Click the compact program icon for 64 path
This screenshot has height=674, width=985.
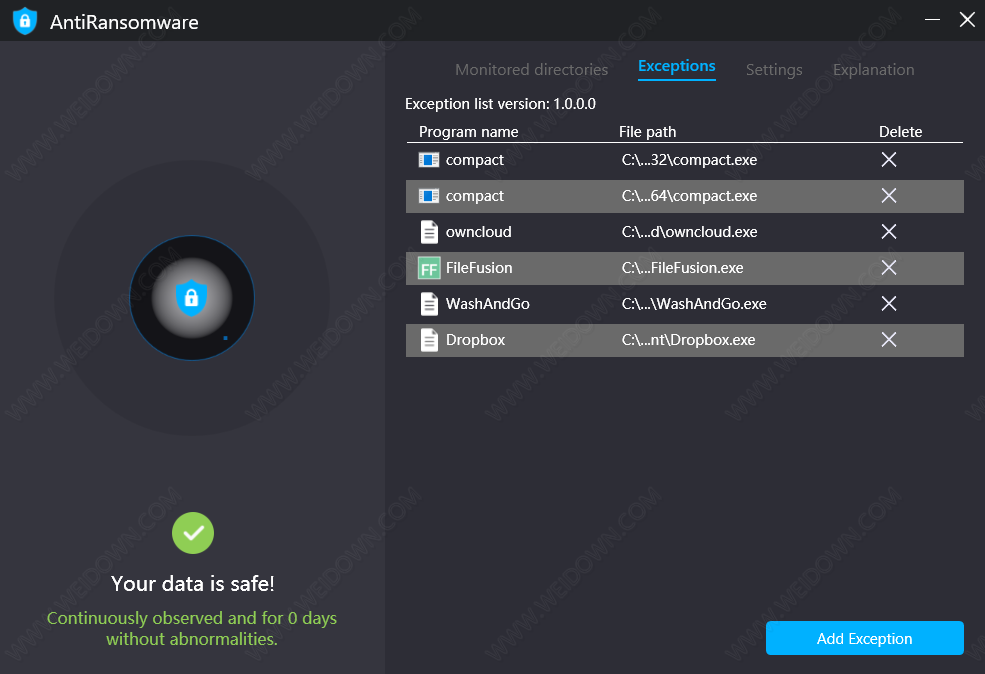[x=428, y=196]
